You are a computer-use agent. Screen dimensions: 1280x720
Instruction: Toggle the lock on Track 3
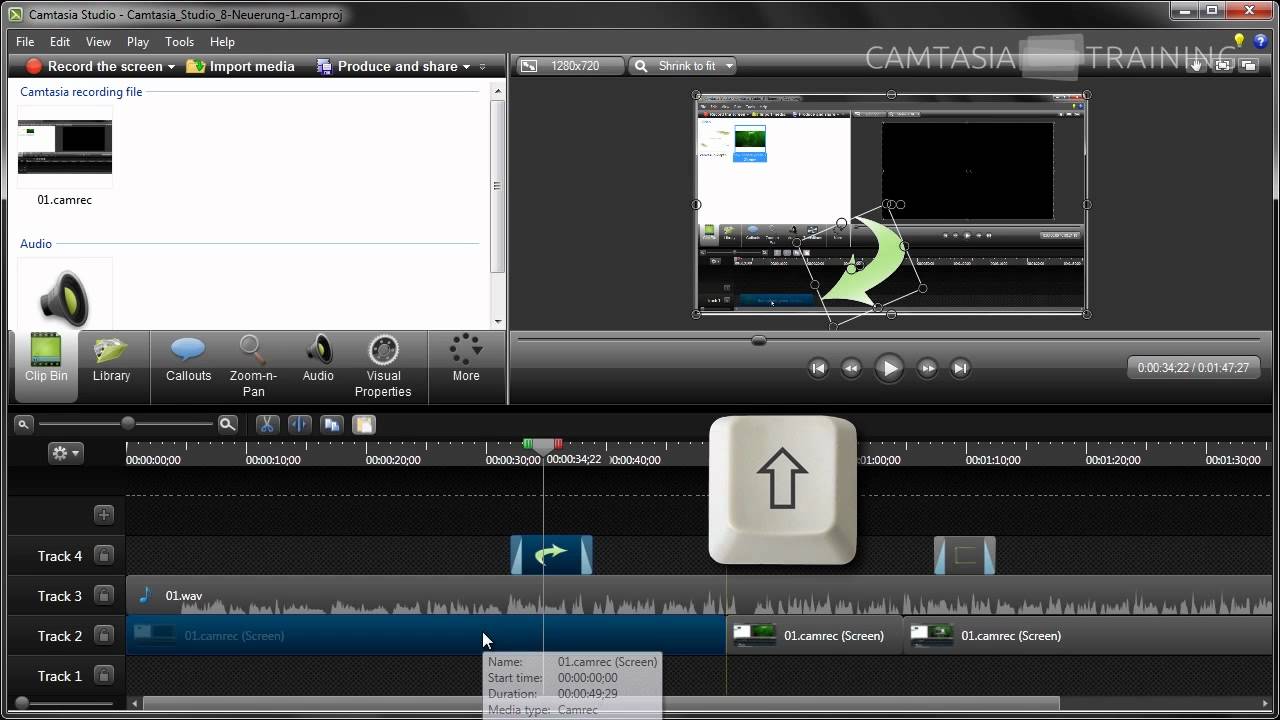coord(104,595)
